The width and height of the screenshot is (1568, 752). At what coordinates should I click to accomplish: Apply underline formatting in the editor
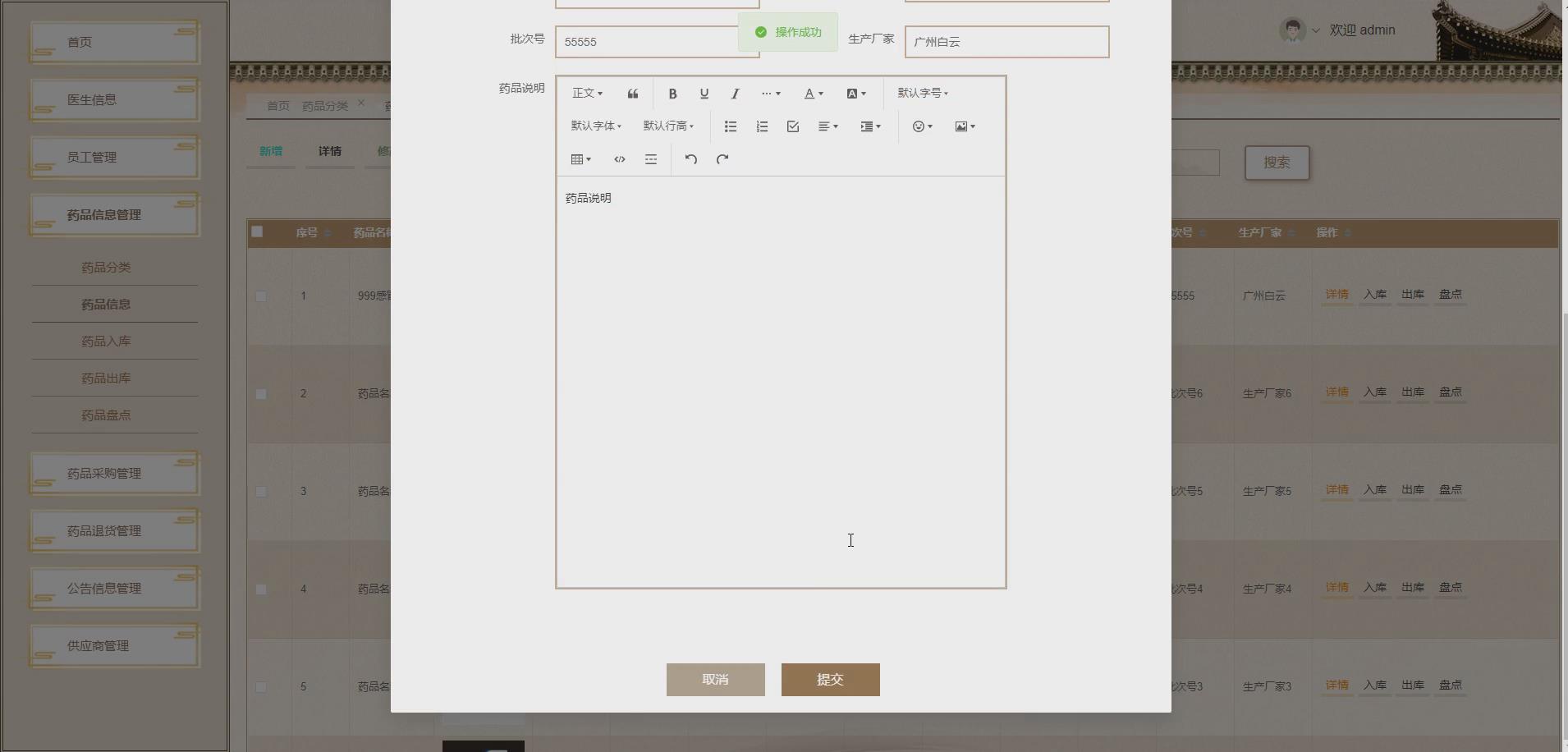point(703,93)
